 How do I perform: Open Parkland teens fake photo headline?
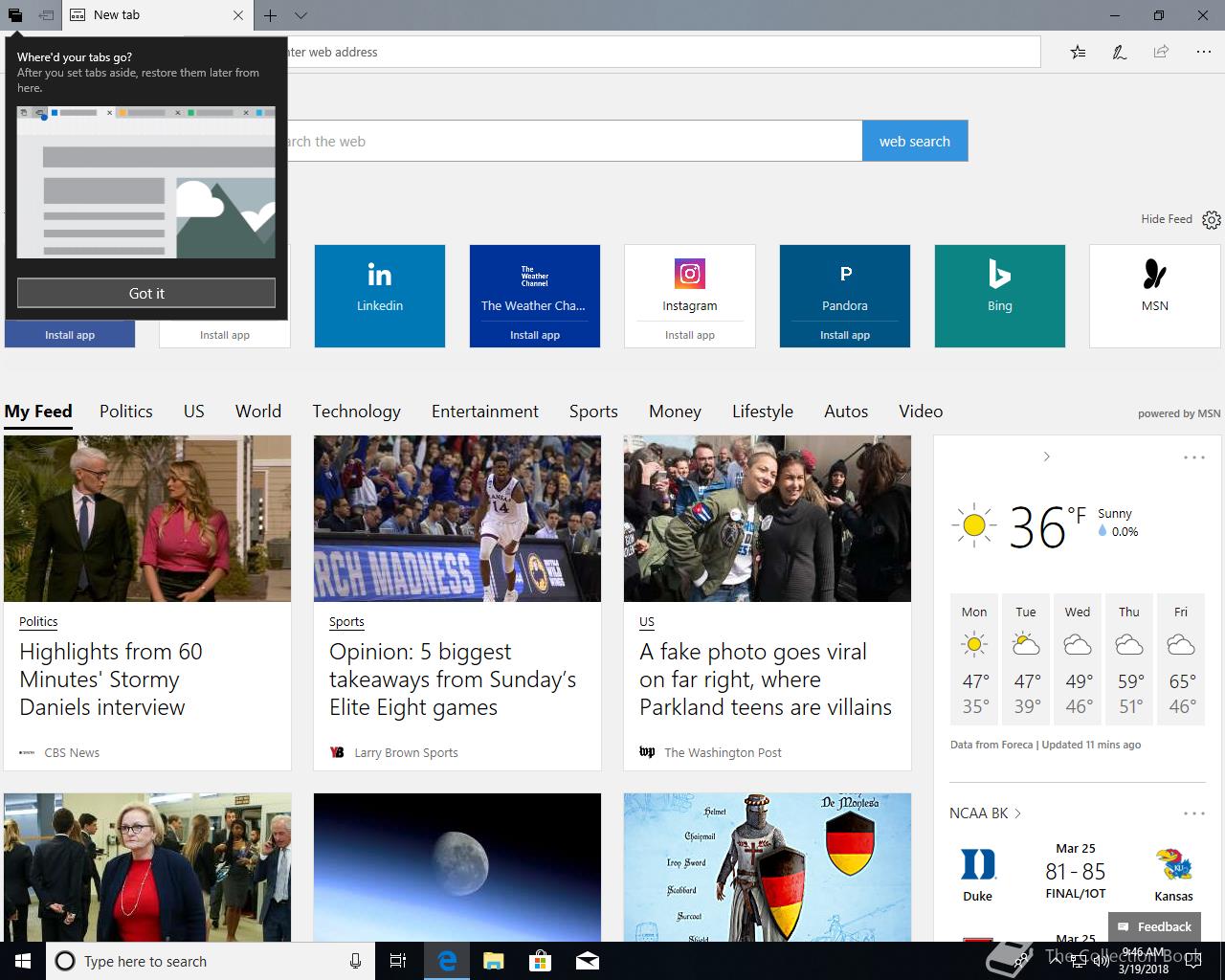pos(766,679)
